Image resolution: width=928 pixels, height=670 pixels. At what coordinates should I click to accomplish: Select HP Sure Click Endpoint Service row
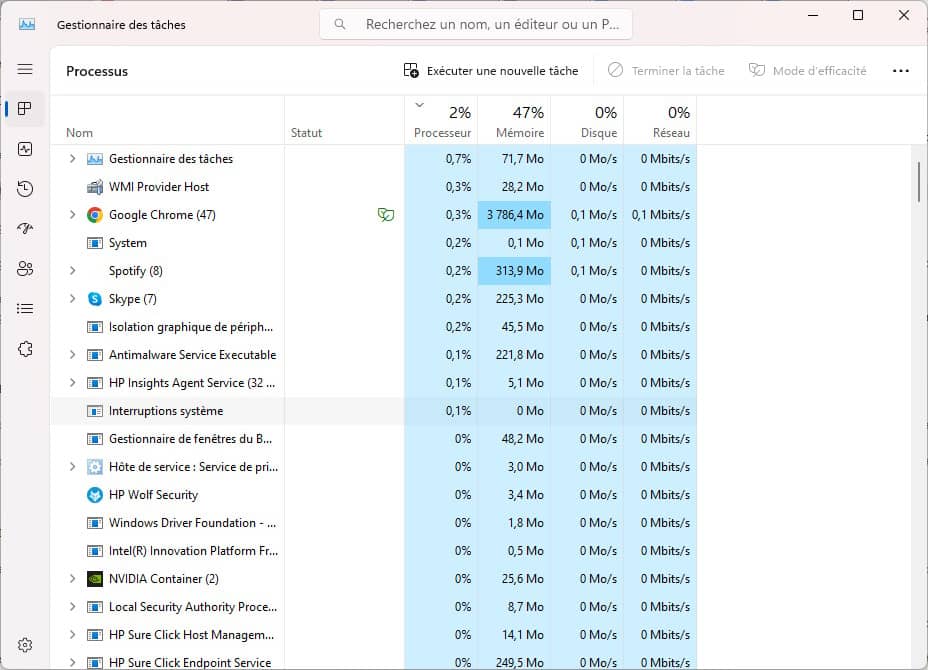coord(373,662)
